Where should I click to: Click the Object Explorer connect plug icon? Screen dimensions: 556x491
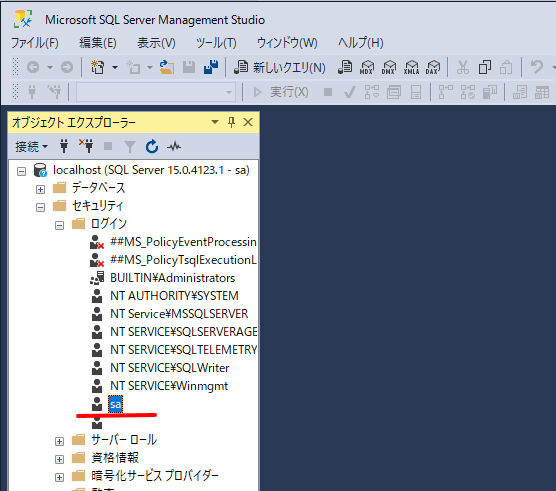tap(64, 146)
